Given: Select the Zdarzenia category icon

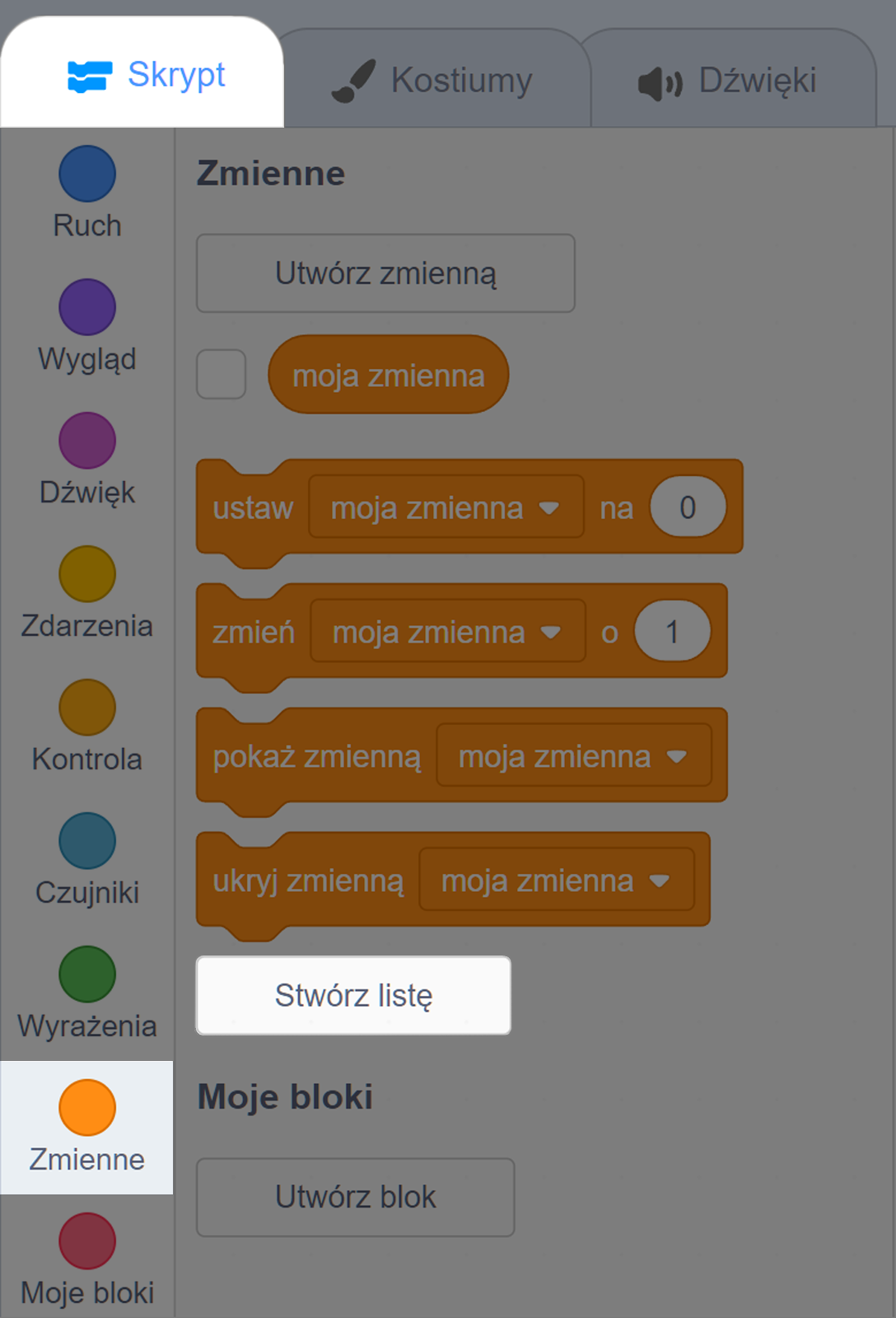Looking at the screenshot, I should [x=86, y=574].
